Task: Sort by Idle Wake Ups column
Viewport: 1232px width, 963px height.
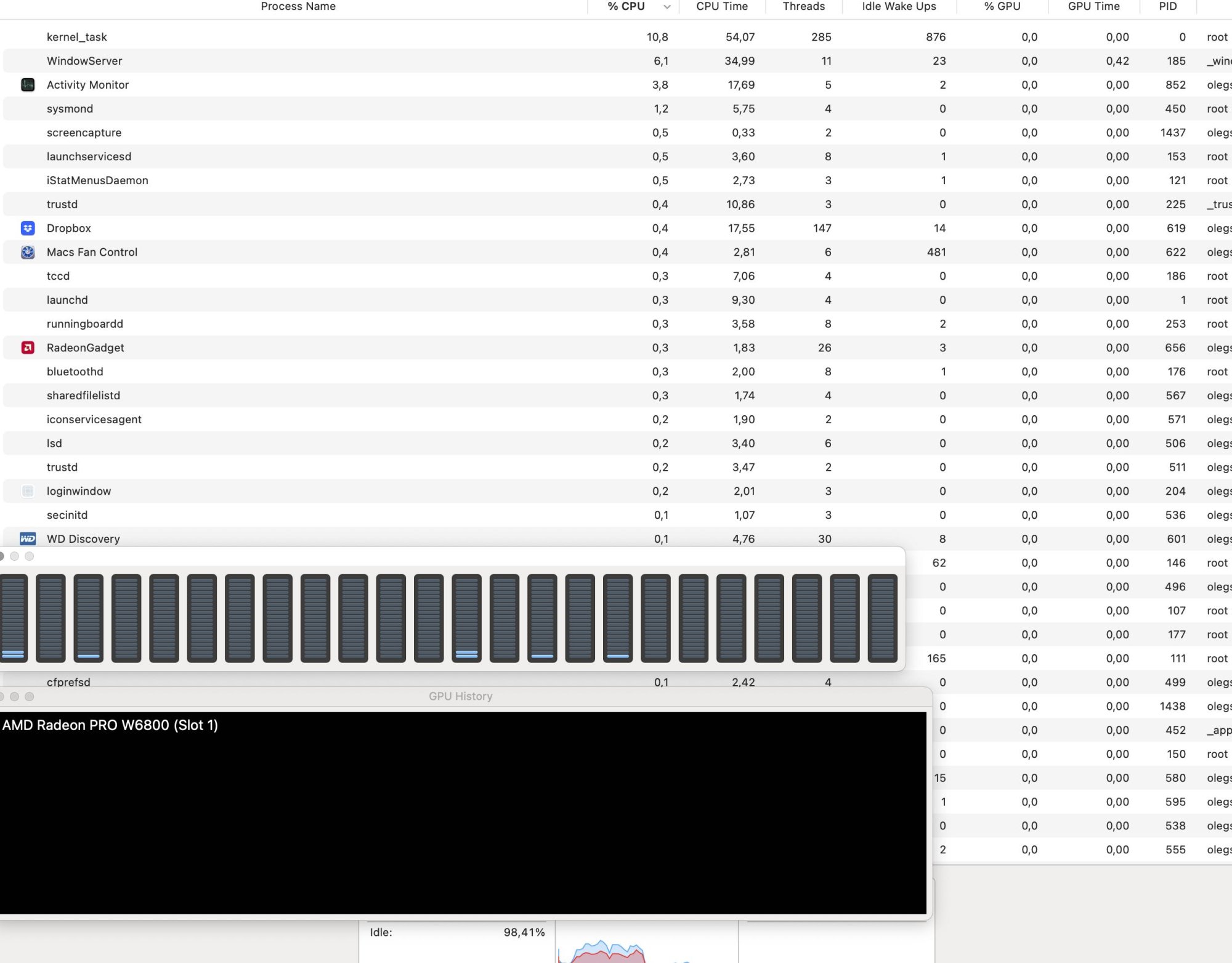Action: click(x=899, y=7)
